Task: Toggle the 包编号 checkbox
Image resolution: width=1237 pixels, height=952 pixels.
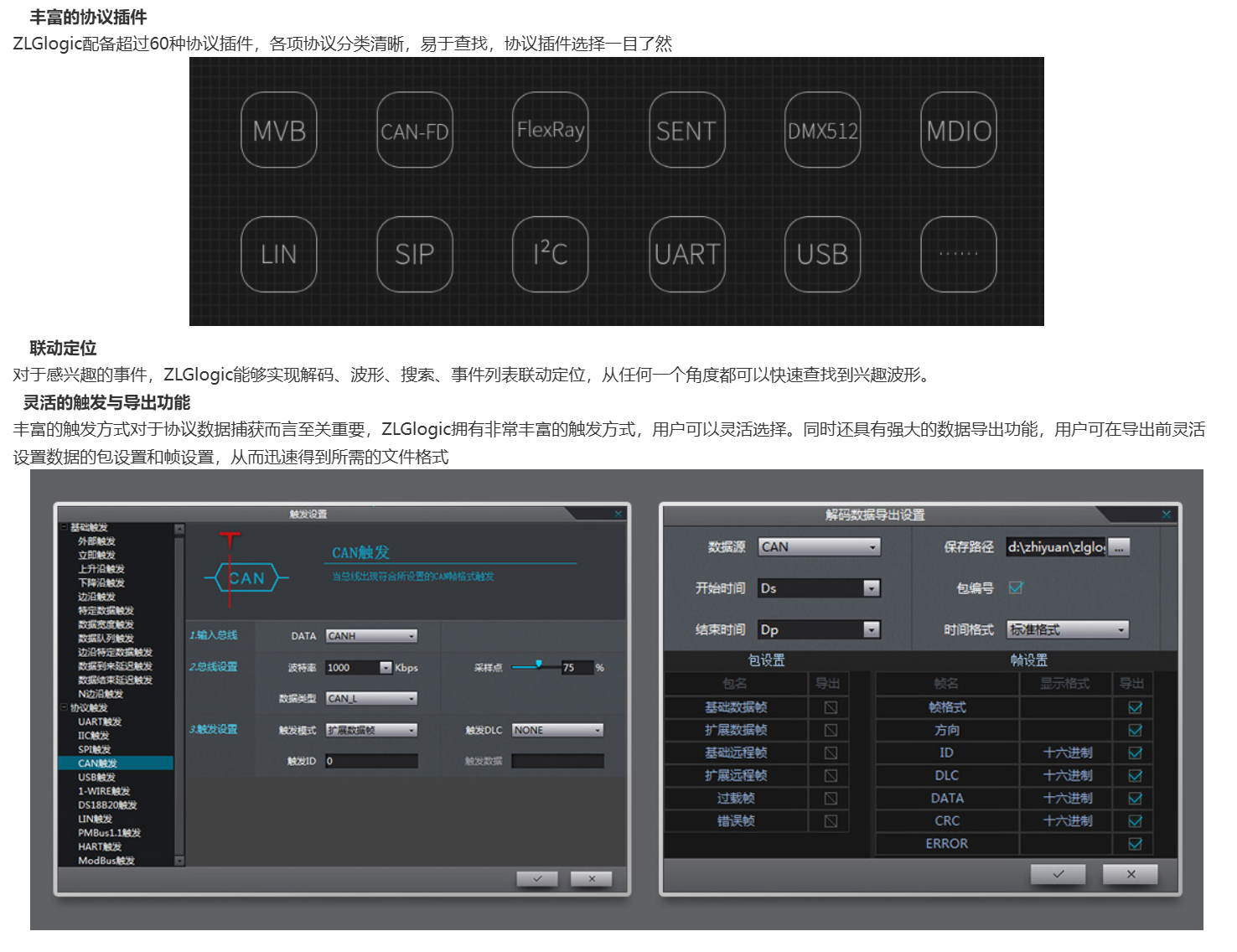Action: pos(1016,587)
